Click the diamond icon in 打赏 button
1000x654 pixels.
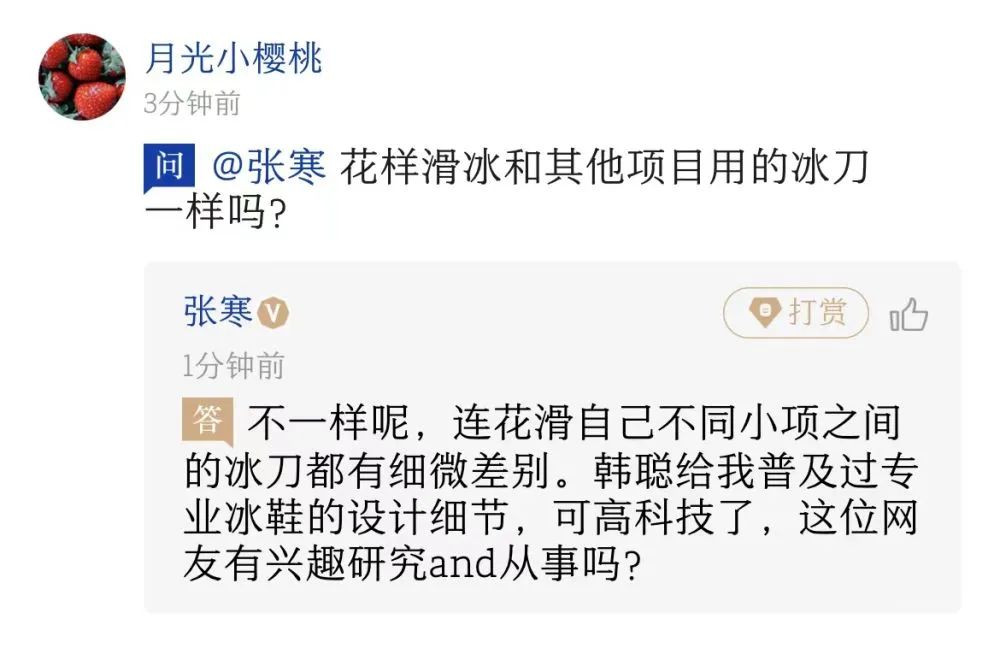(765, 313)
